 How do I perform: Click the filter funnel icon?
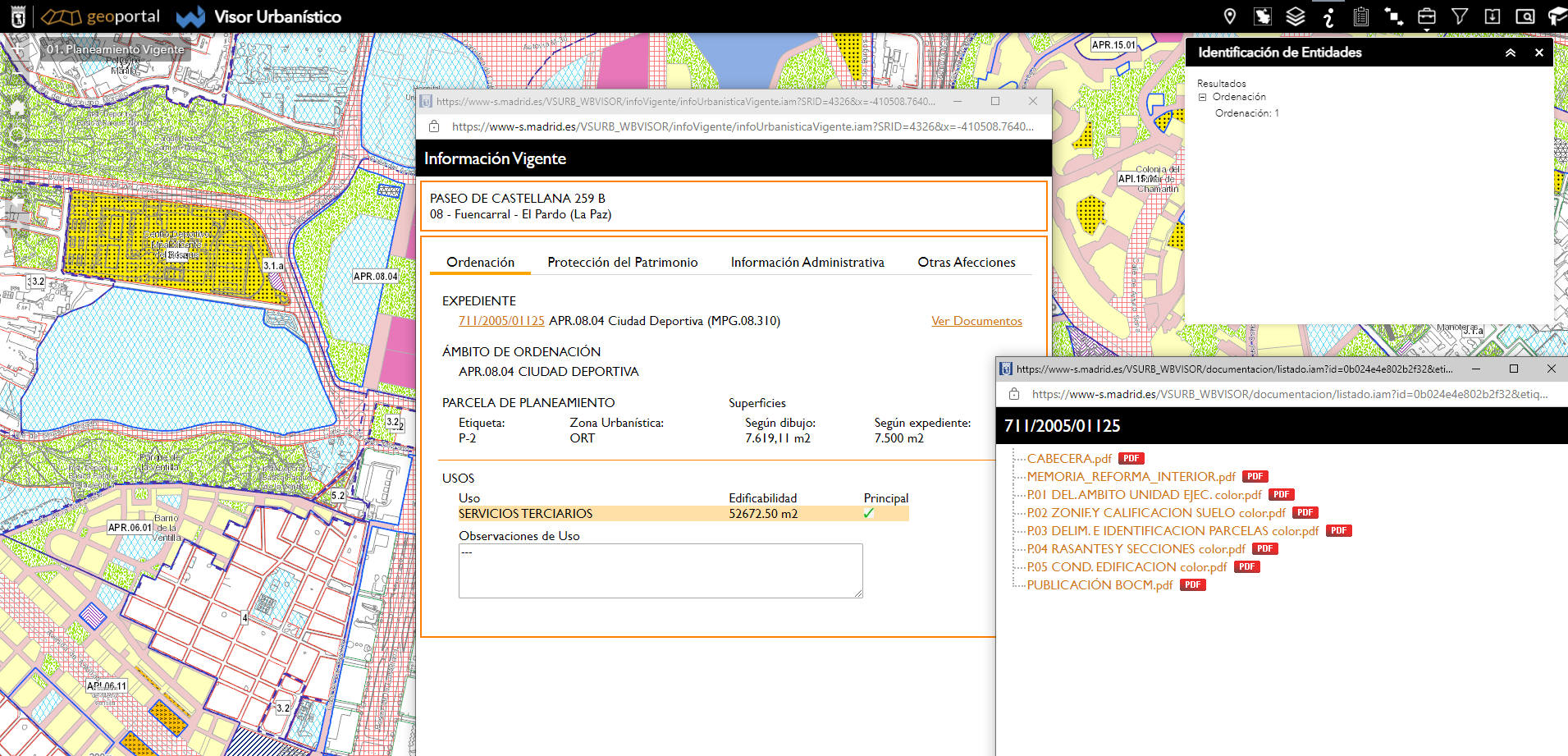tap(1459, 16)
